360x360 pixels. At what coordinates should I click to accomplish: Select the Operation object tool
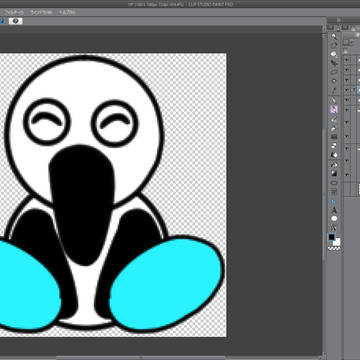tap(334, 54)
